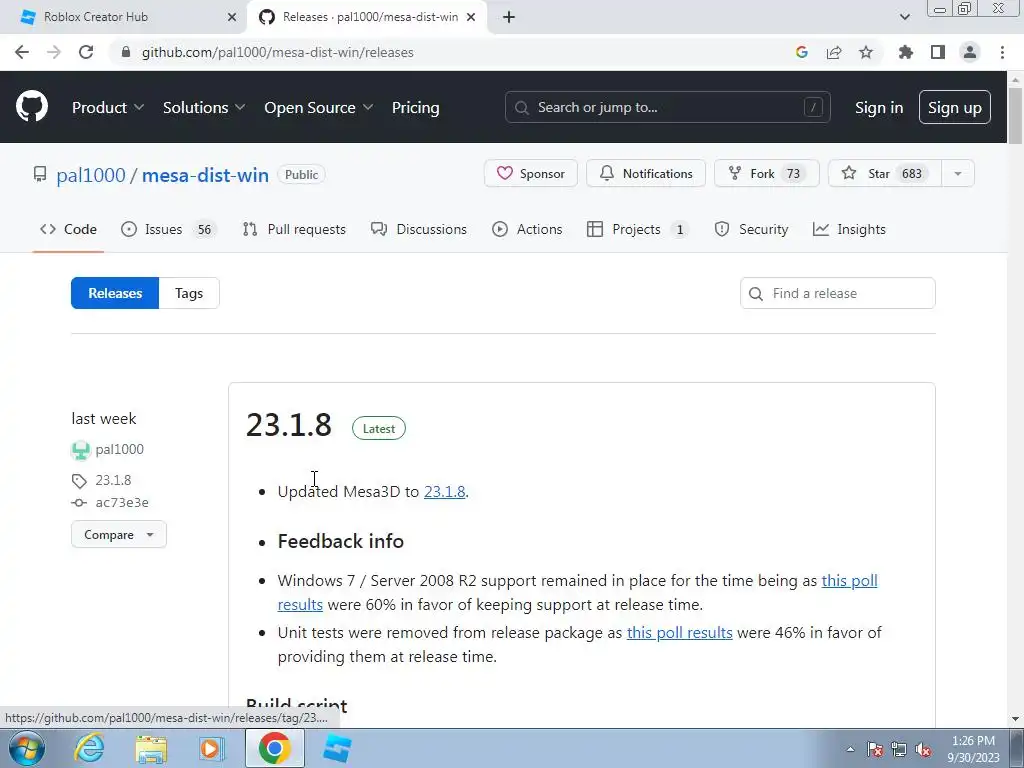Click Sign in

click(879, 107)
